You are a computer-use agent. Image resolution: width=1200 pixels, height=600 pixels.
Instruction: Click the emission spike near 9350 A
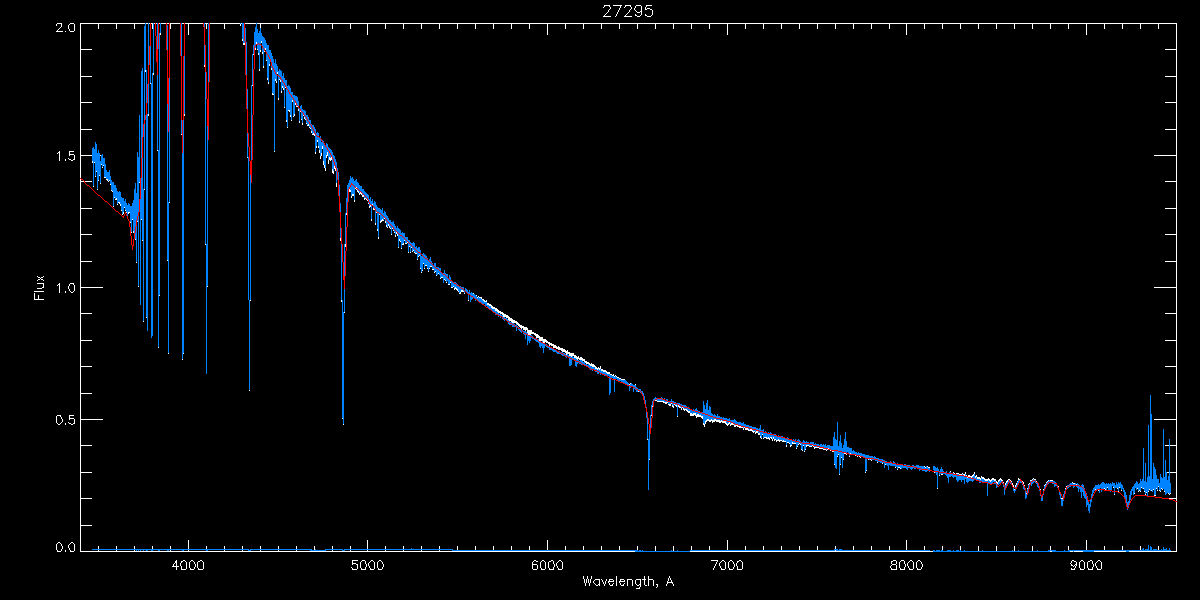point(1150,440)
